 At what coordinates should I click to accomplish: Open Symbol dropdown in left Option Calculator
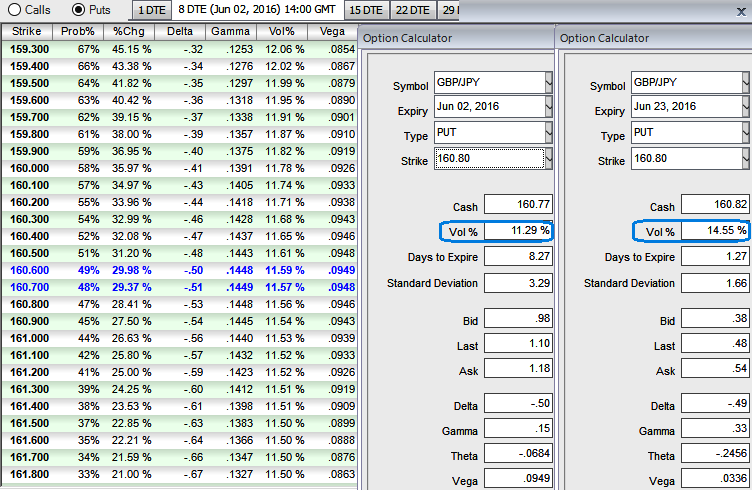[x=549, y=82]
